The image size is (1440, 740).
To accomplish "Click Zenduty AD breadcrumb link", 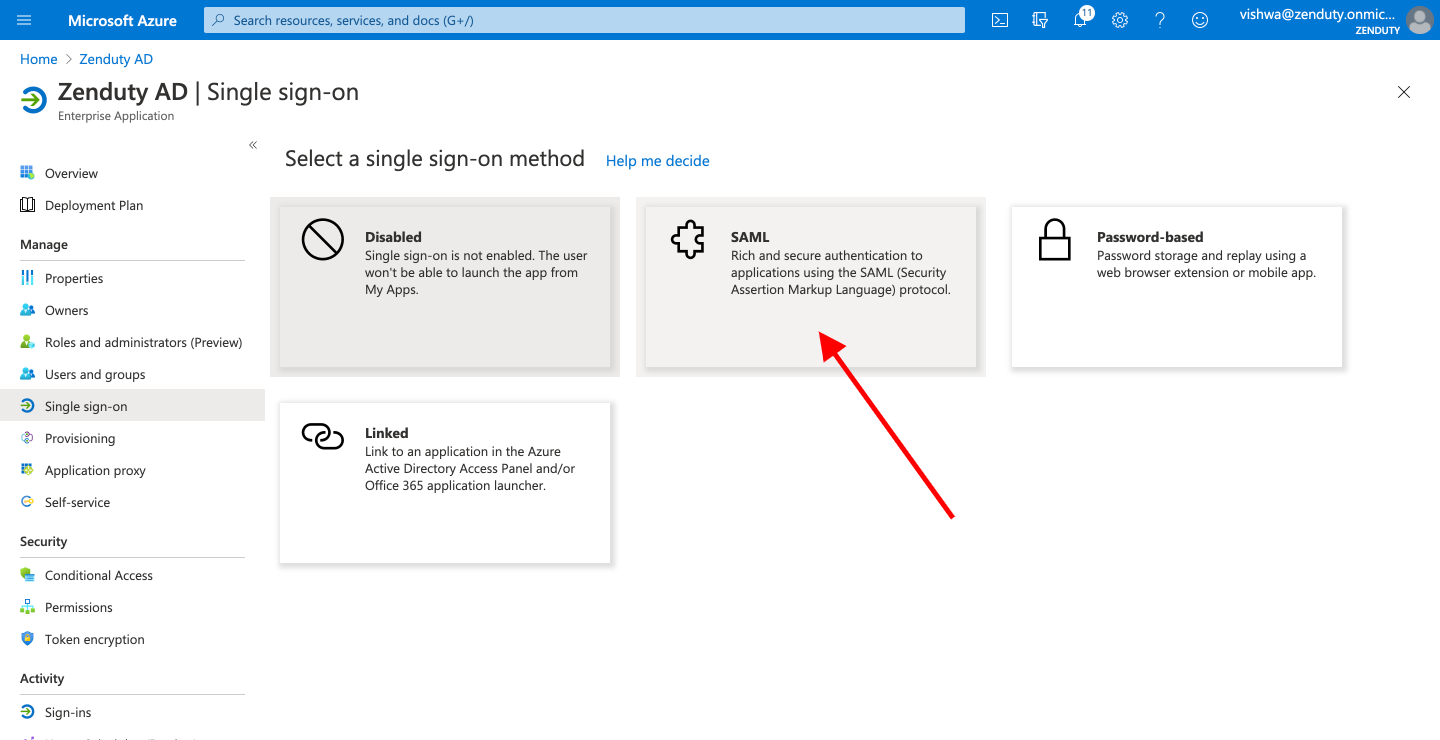I will point(116,59).
